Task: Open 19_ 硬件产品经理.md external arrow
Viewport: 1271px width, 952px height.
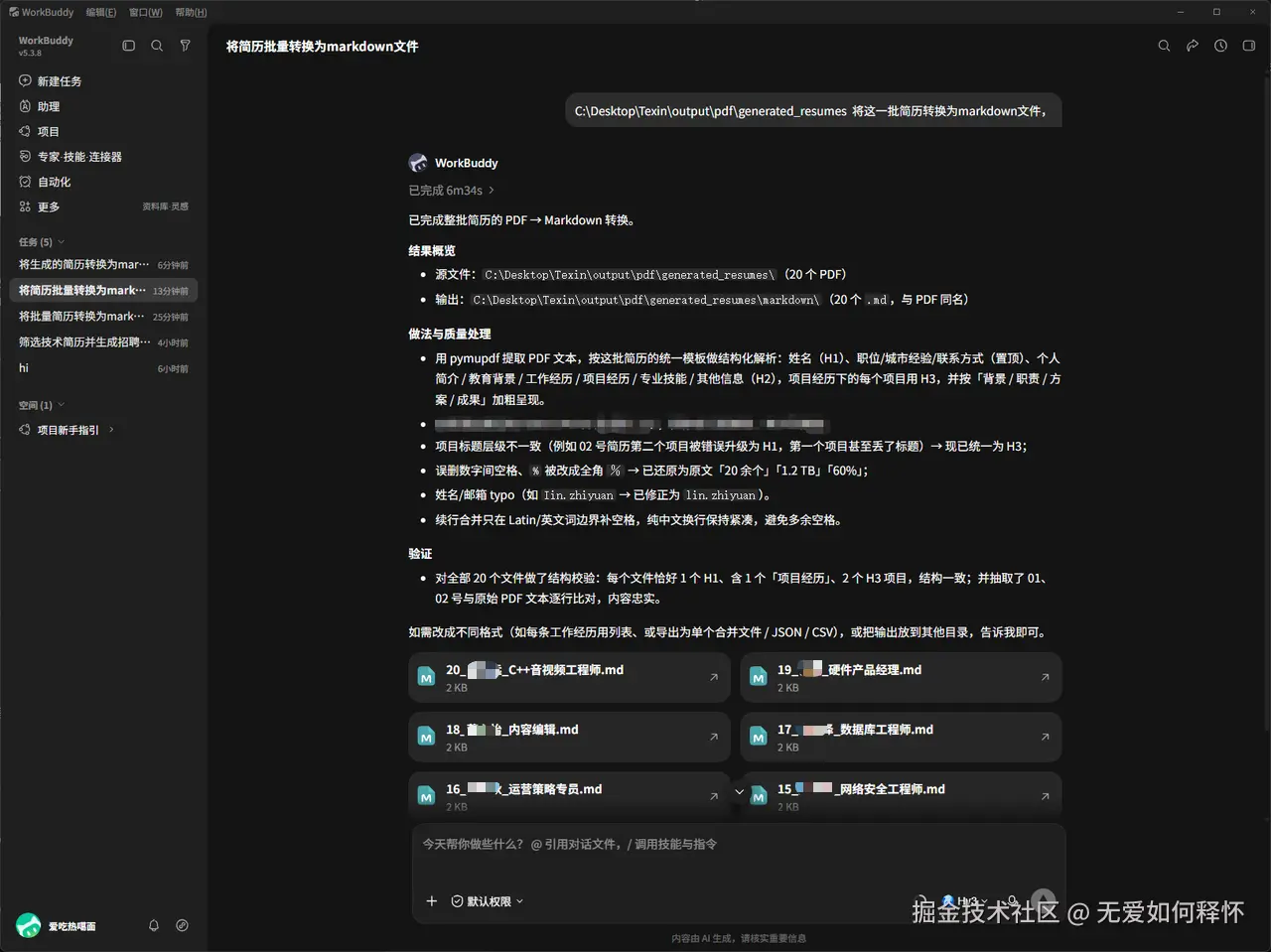Action: (1045, 677)
